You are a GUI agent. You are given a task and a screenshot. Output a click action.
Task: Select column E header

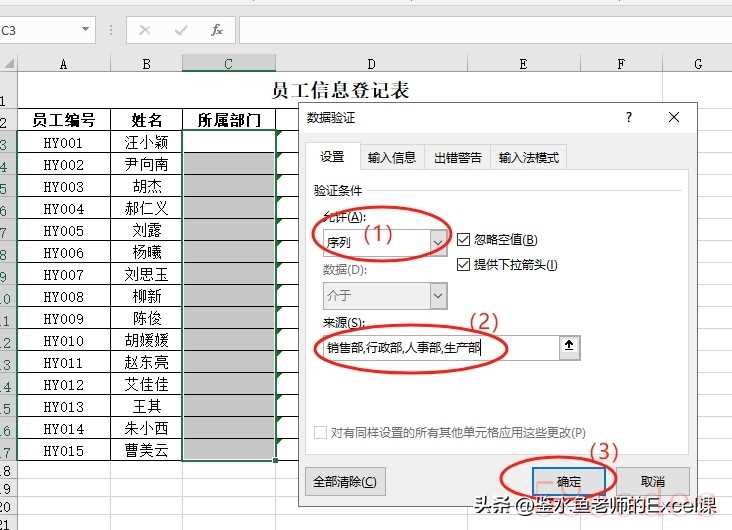point(523,64)
